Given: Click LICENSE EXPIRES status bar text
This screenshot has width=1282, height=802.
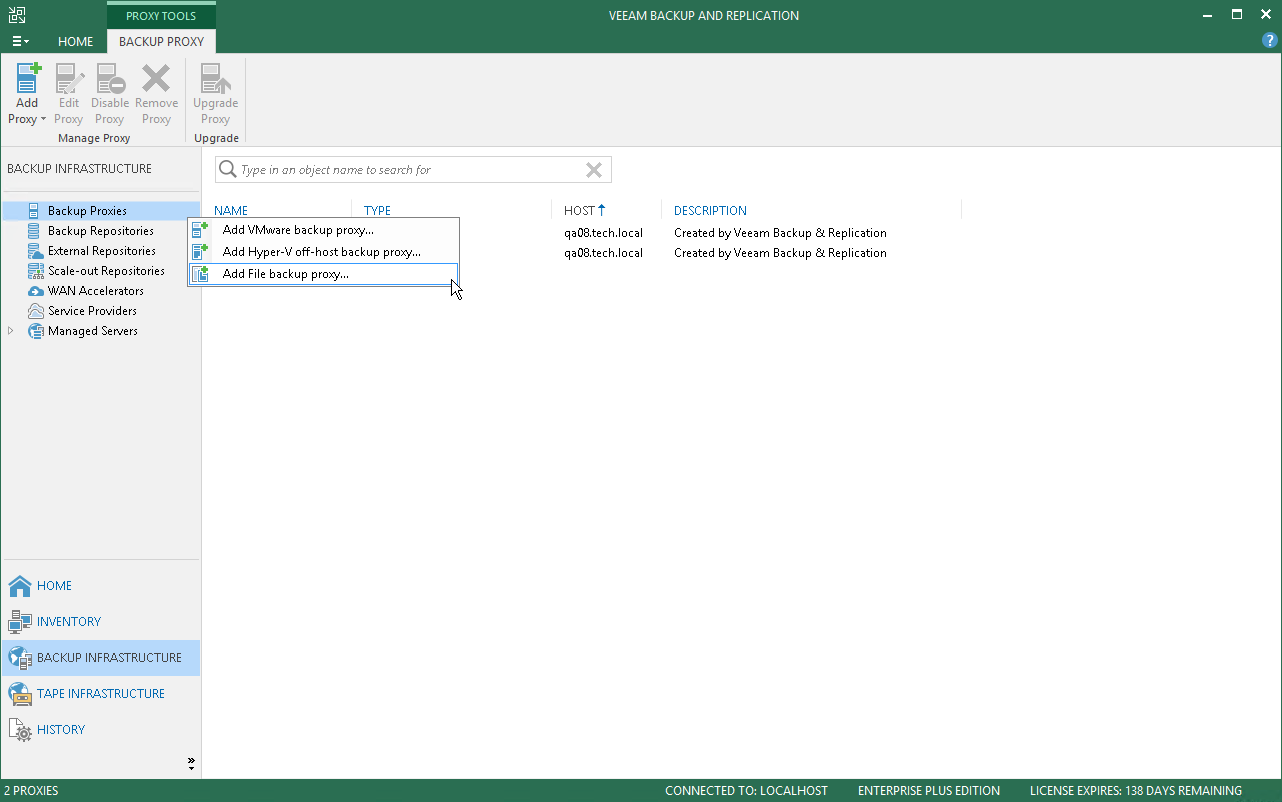Looking at the screenshot, I should pos(1136,791).
